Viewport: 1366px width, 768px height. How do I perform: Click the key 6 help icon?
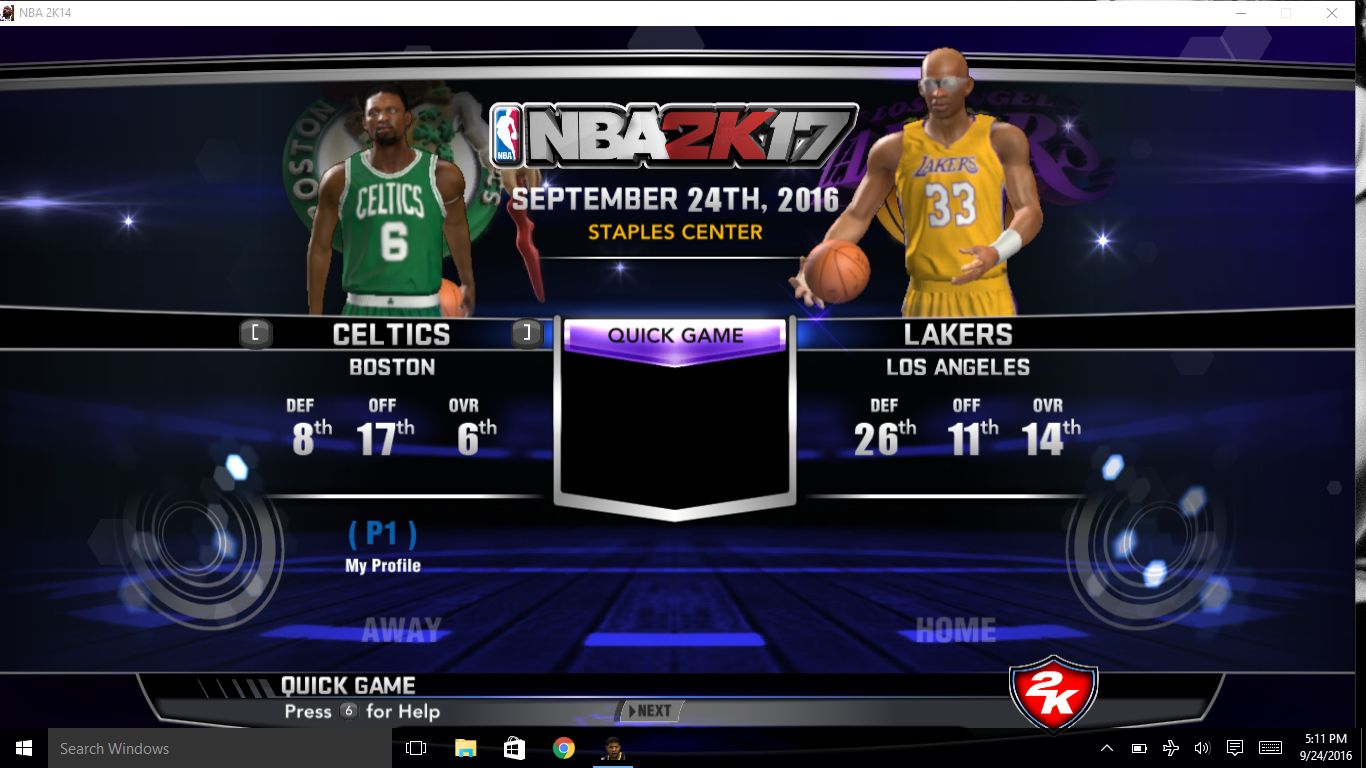click(348, 711)
